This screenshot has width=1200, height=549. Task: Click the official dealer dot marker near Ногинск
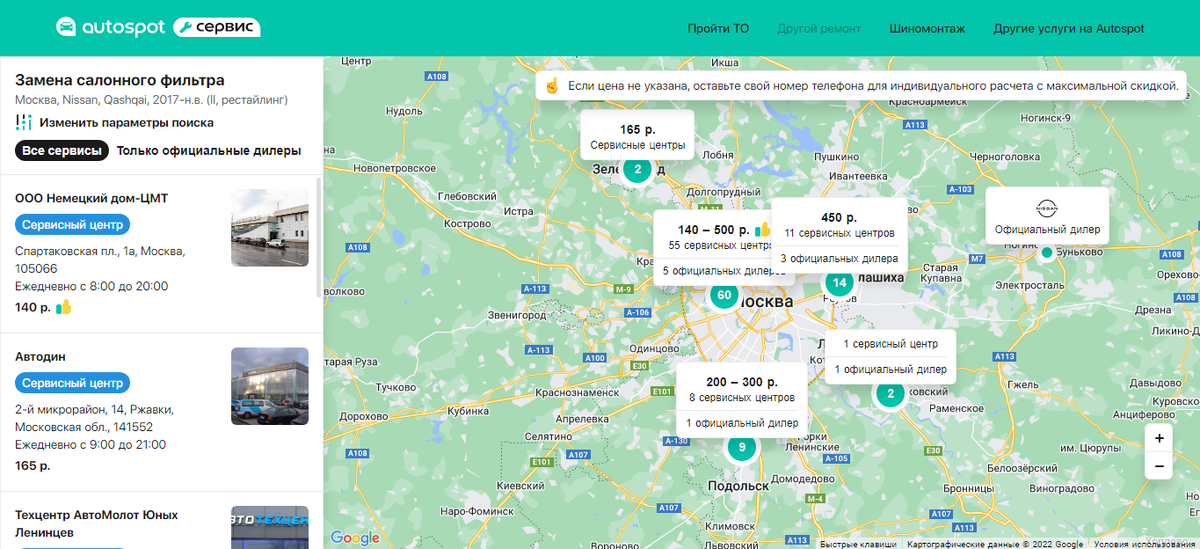tap(1047, 253)
